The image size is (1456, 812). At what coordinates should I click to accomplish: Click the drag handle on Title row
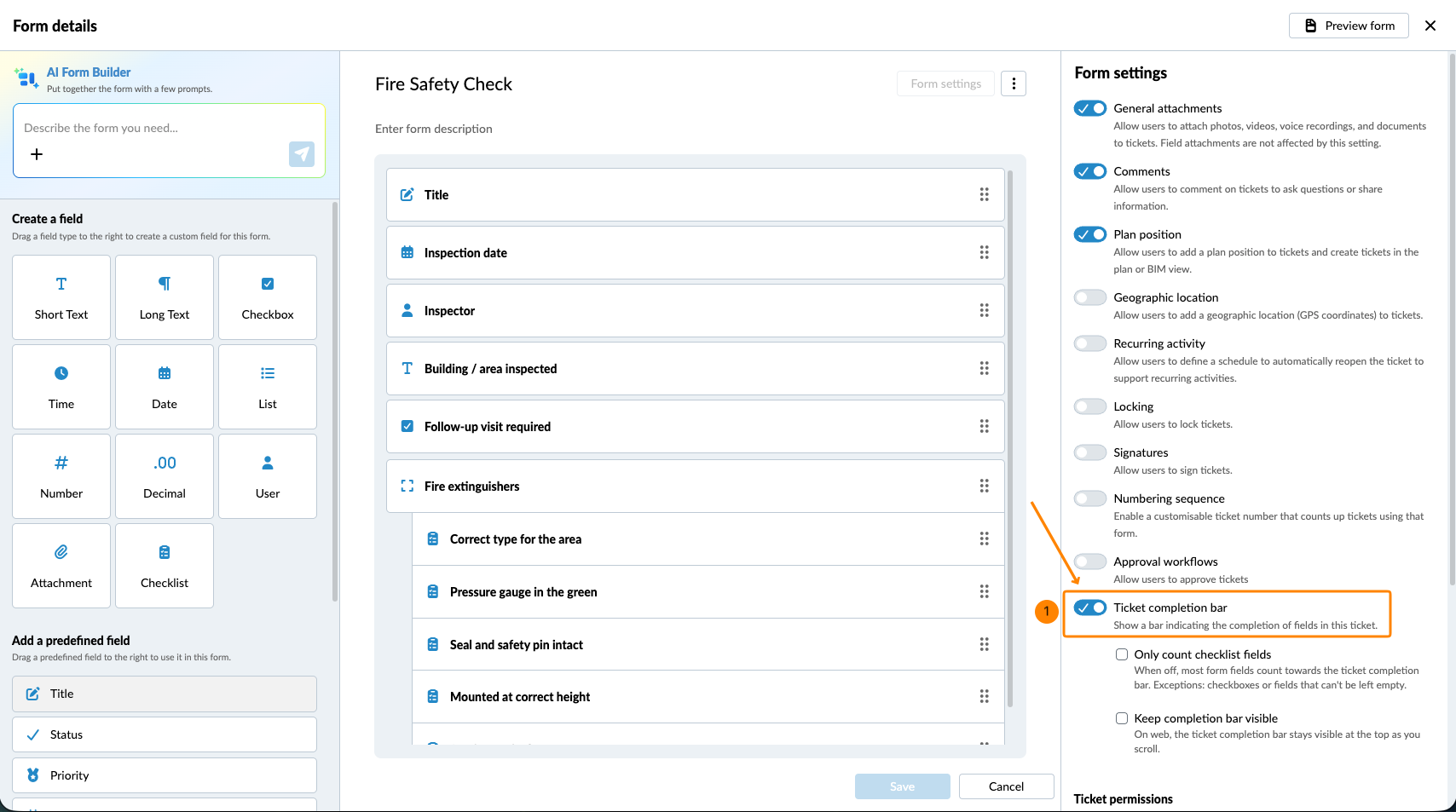985,195
